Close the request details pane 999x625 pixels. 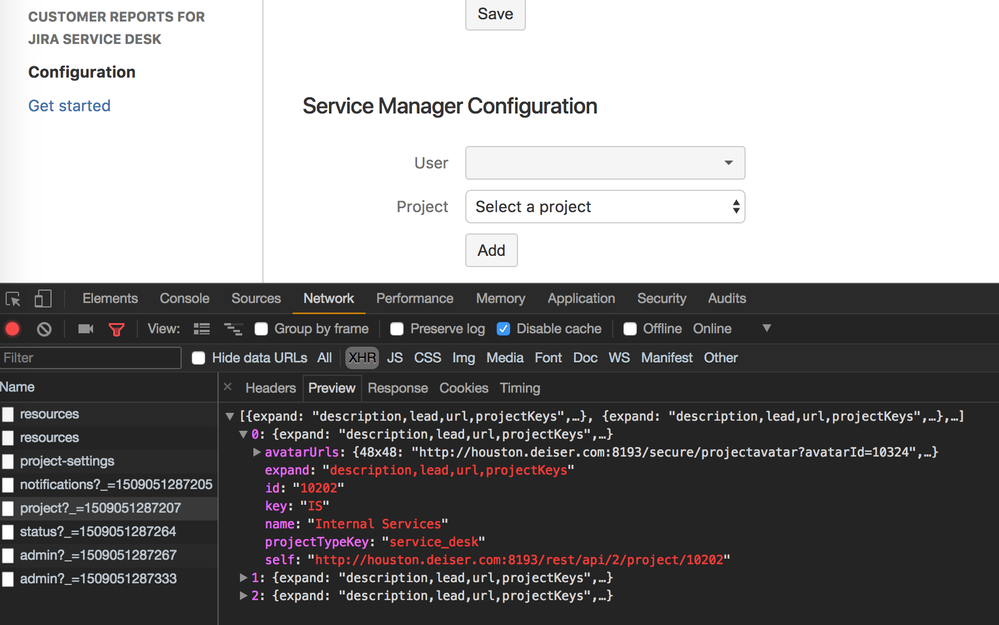[x=228, y=387]
